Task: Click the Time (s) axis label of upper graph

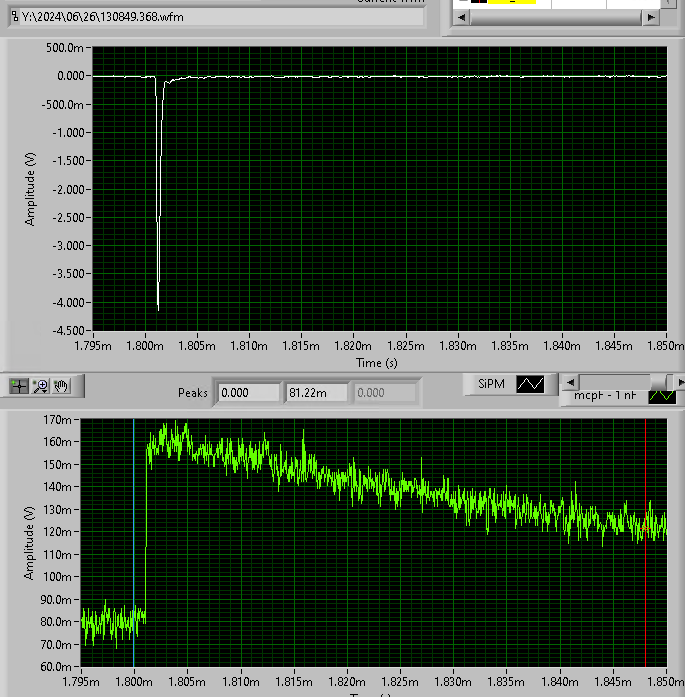Action: [x=377, y=363]
